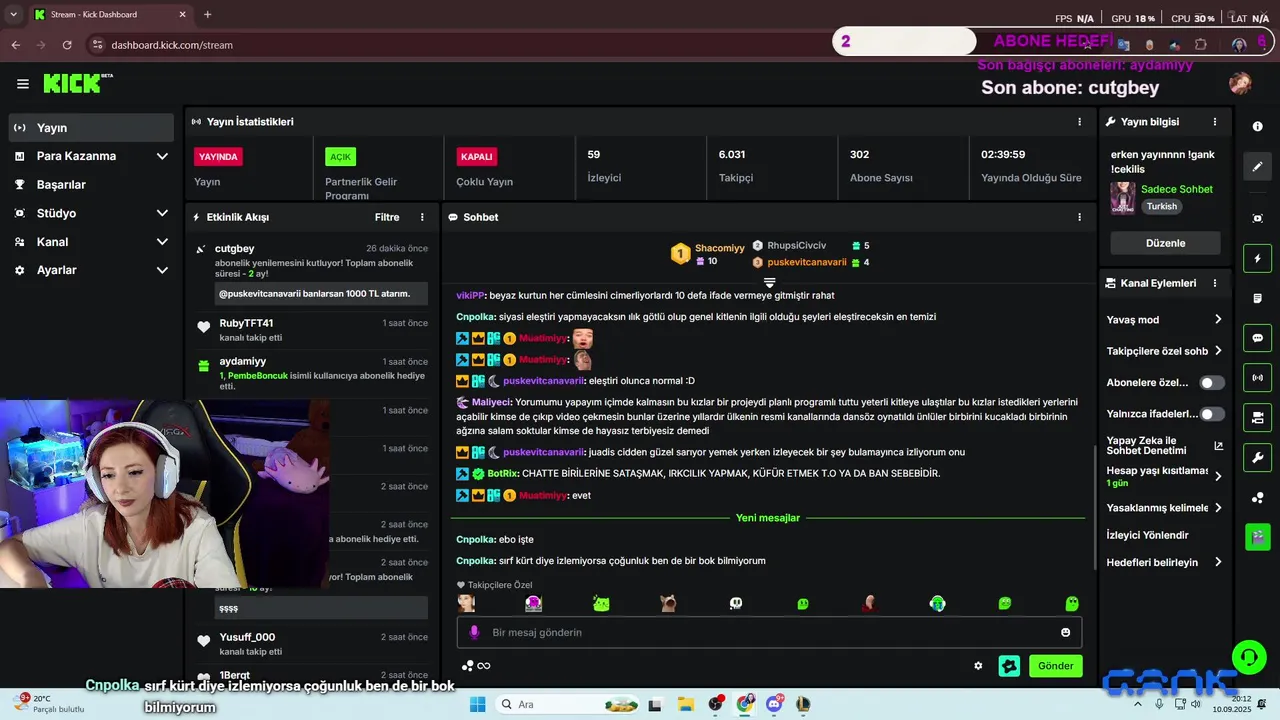Send message with Gönder button
The width and height of the screenshot is (1280, 720).
(x=1055, y=666)
